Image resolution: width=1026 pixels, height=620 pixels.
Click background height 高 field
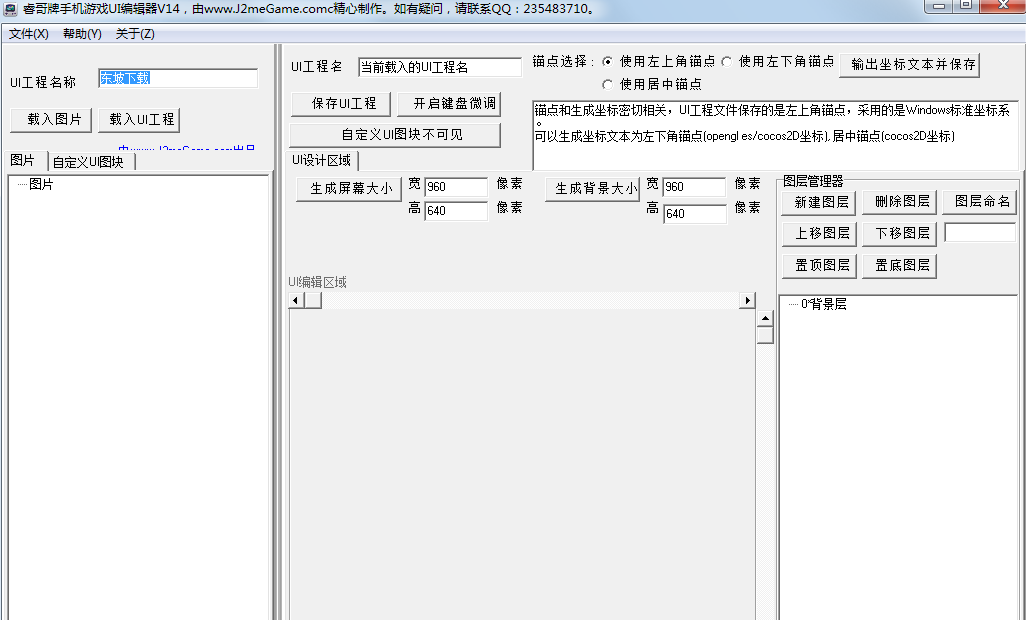pos(695,214)
